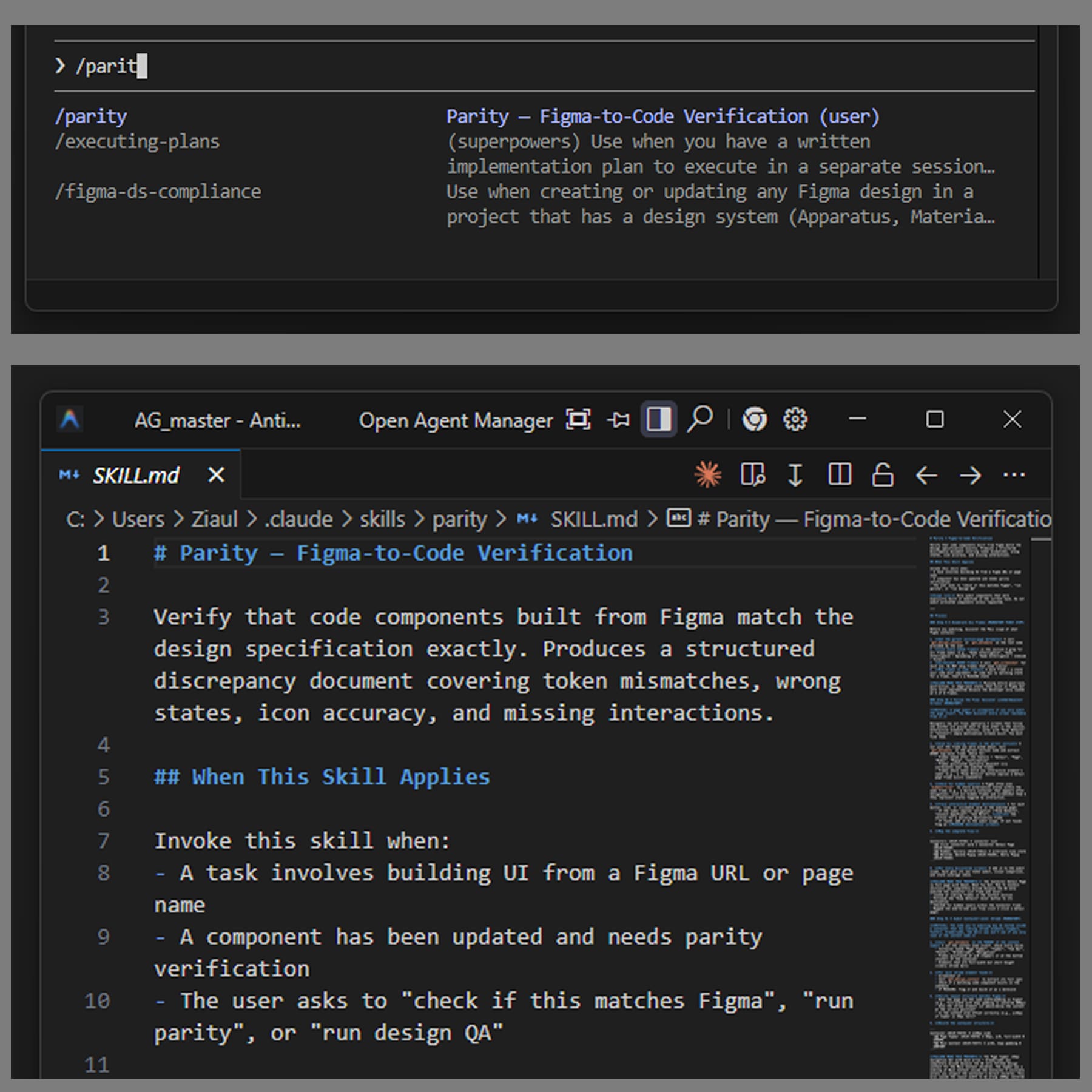The image size is (1092, 1092).
Task: Click the vertical arrows toolbar icon
Action: pyautogui.click(x=795, y=474)
